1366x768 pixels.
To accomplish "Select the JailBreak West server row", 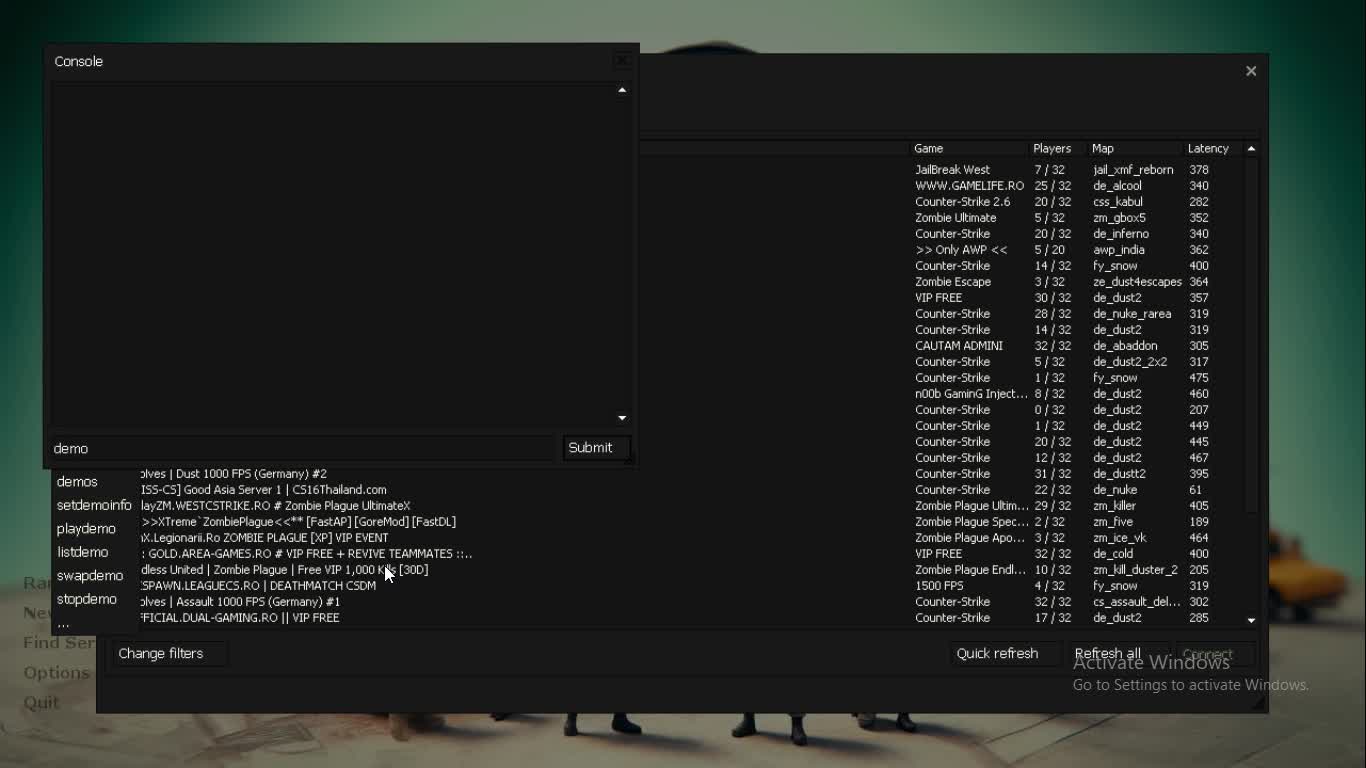I will pyautogui.click(x=941, y=170).
